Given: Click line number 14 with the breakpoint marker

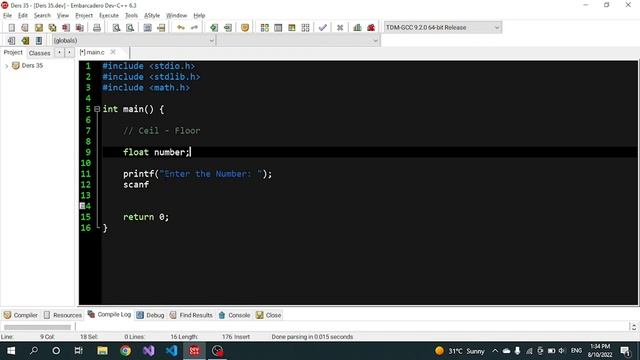Looking at the screenshot, I should (x=85, y=206).
